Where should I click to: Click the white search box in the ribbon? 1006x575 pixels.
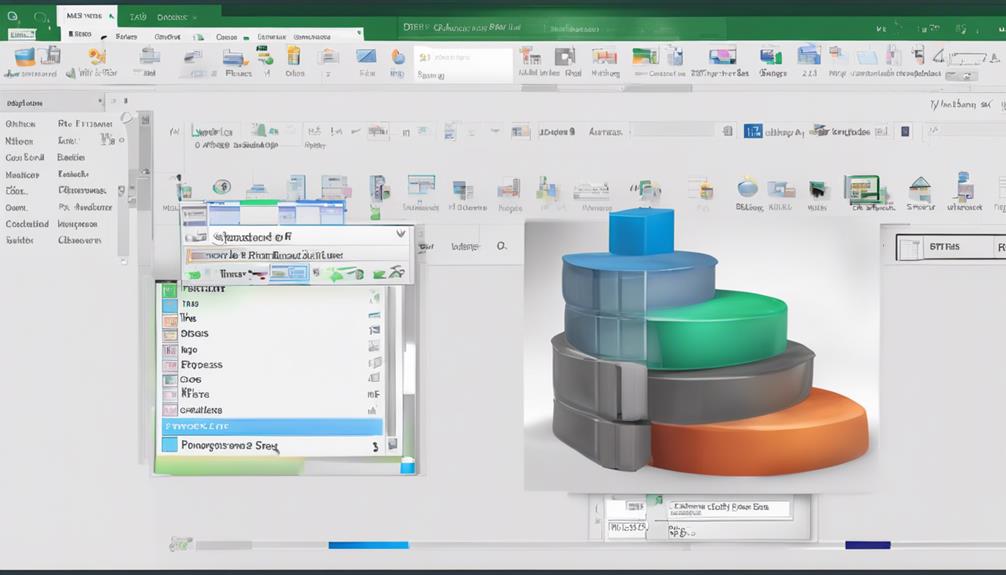pyautogui.click(x=463, y=65)
